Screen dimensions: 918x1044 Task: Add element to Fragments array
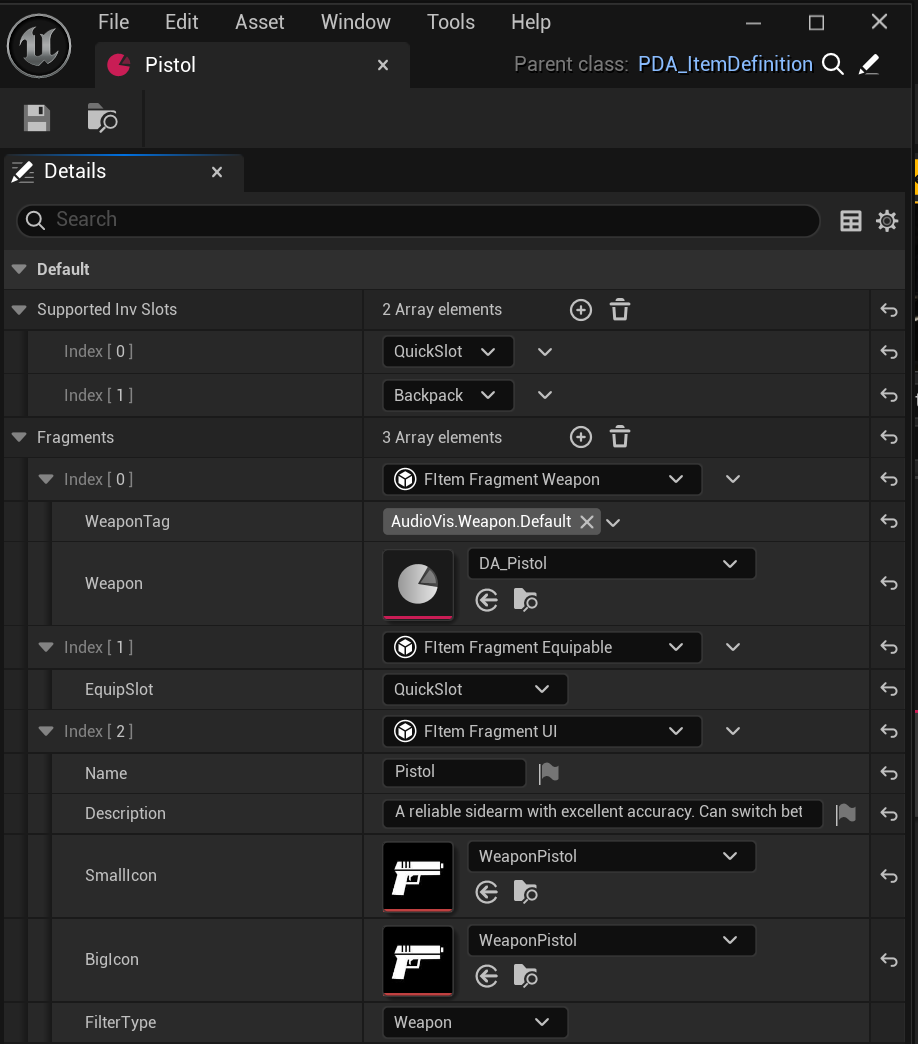tap(580, 437)
